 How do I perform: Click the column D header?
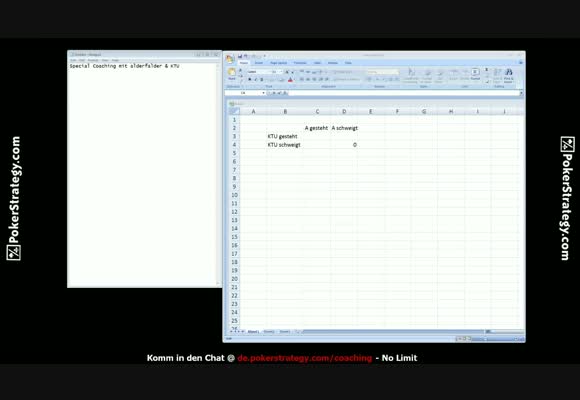[x=344, y=111]
